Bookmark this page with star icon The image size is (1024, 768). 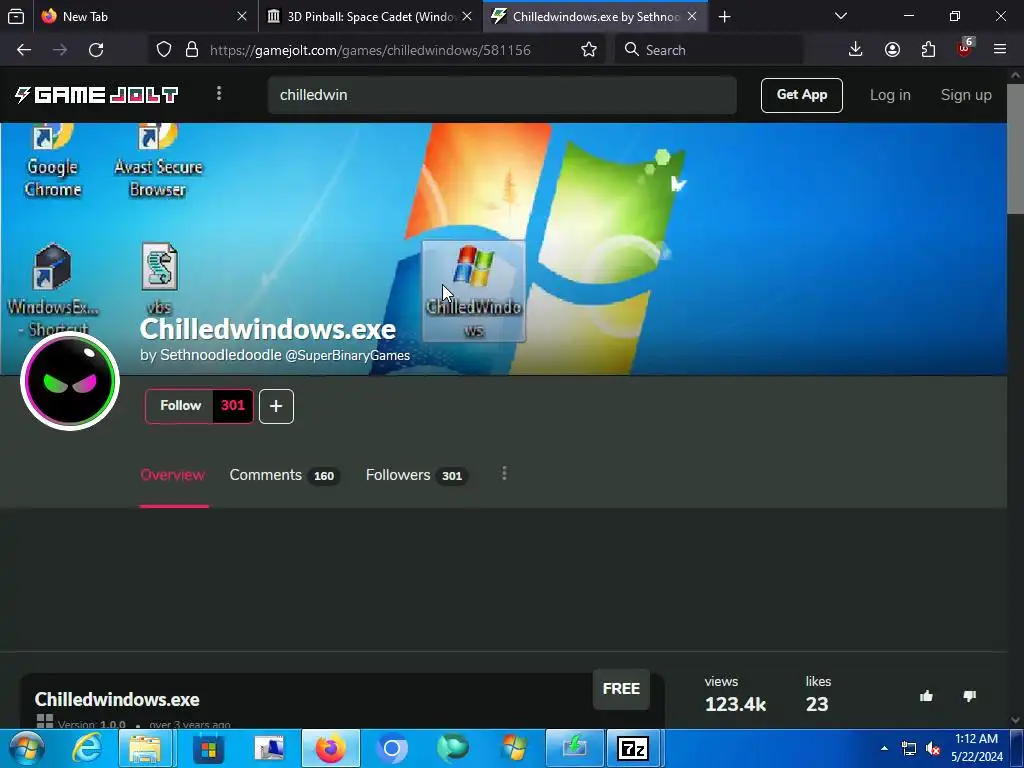[x=588, y=50]
